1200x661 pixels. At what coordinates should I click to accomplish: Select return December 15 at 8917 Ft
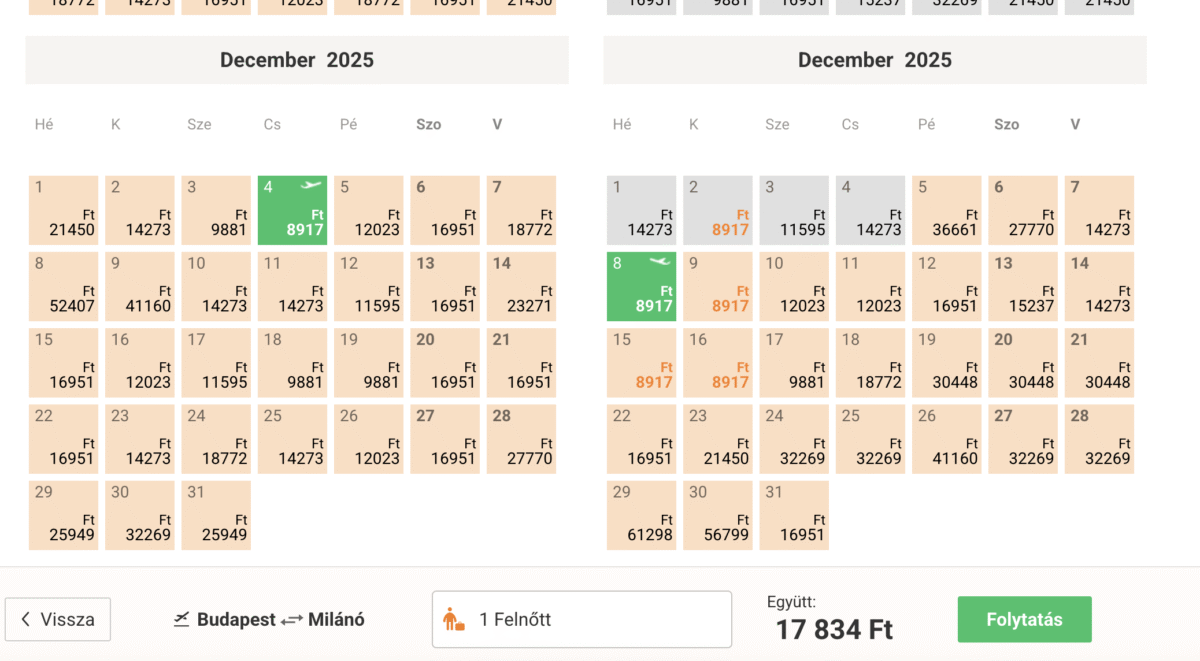click(641, 363)
